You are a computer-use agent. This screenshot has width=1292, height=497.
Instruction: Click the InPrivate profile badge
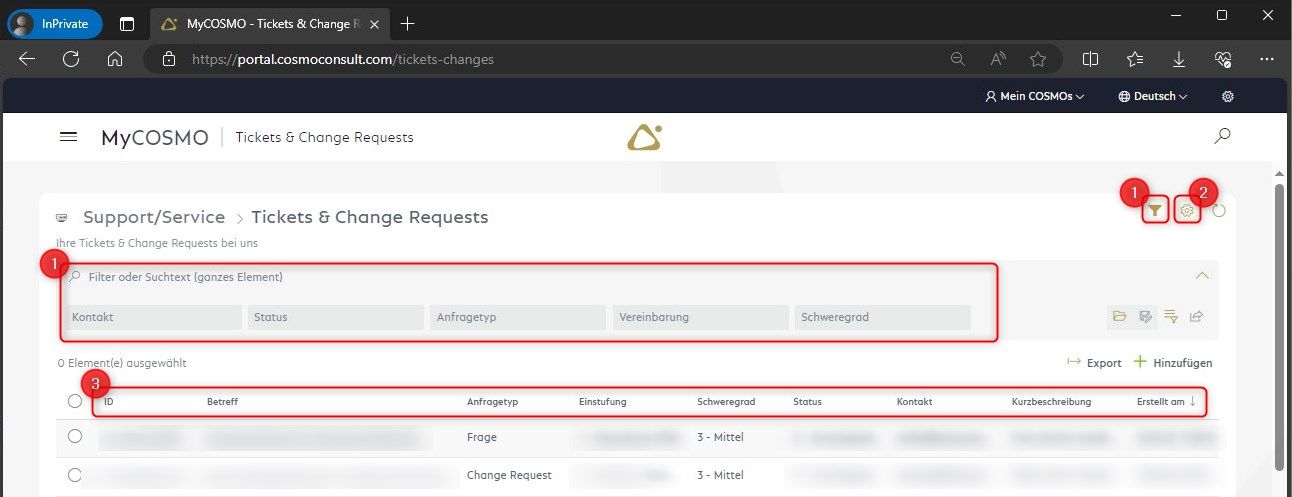tap(55, 23)
